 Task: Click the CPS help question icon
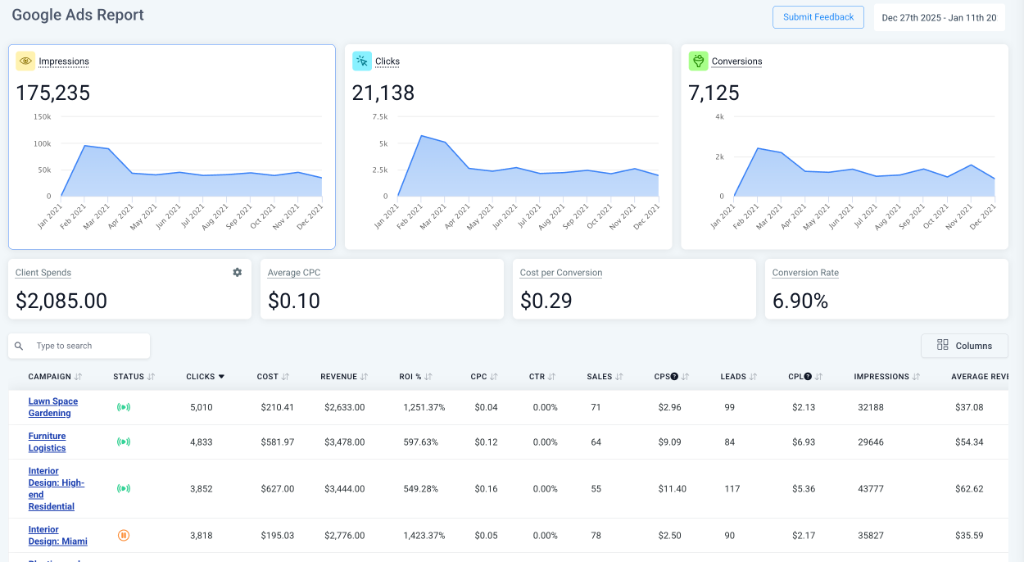click(675, 377)
